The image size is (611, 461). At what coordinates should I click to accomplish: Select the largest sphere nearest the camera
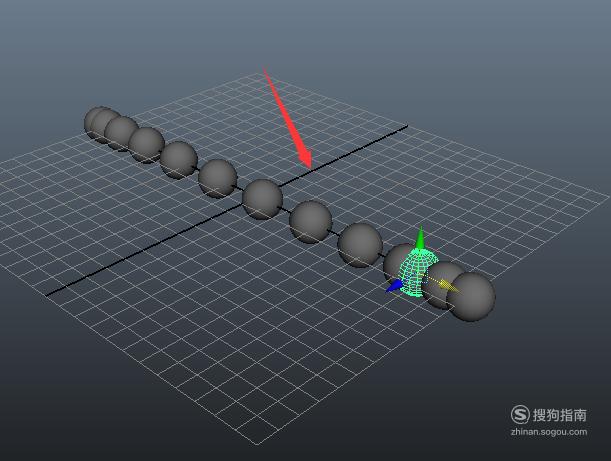471,297
